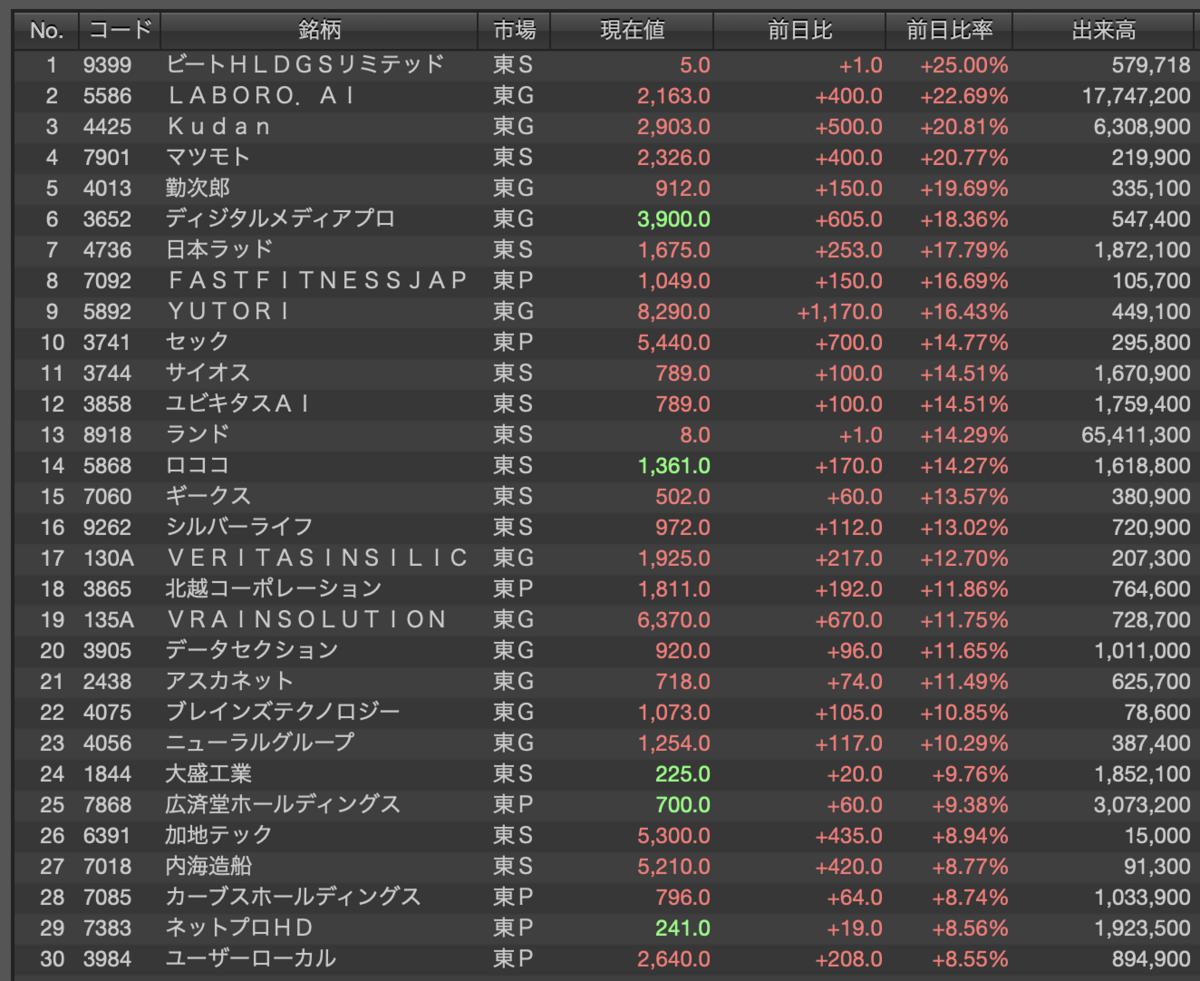This screenshot has width=1200, height=981.
Task: Click the price 2,640.0
Action: click(673, 959)
